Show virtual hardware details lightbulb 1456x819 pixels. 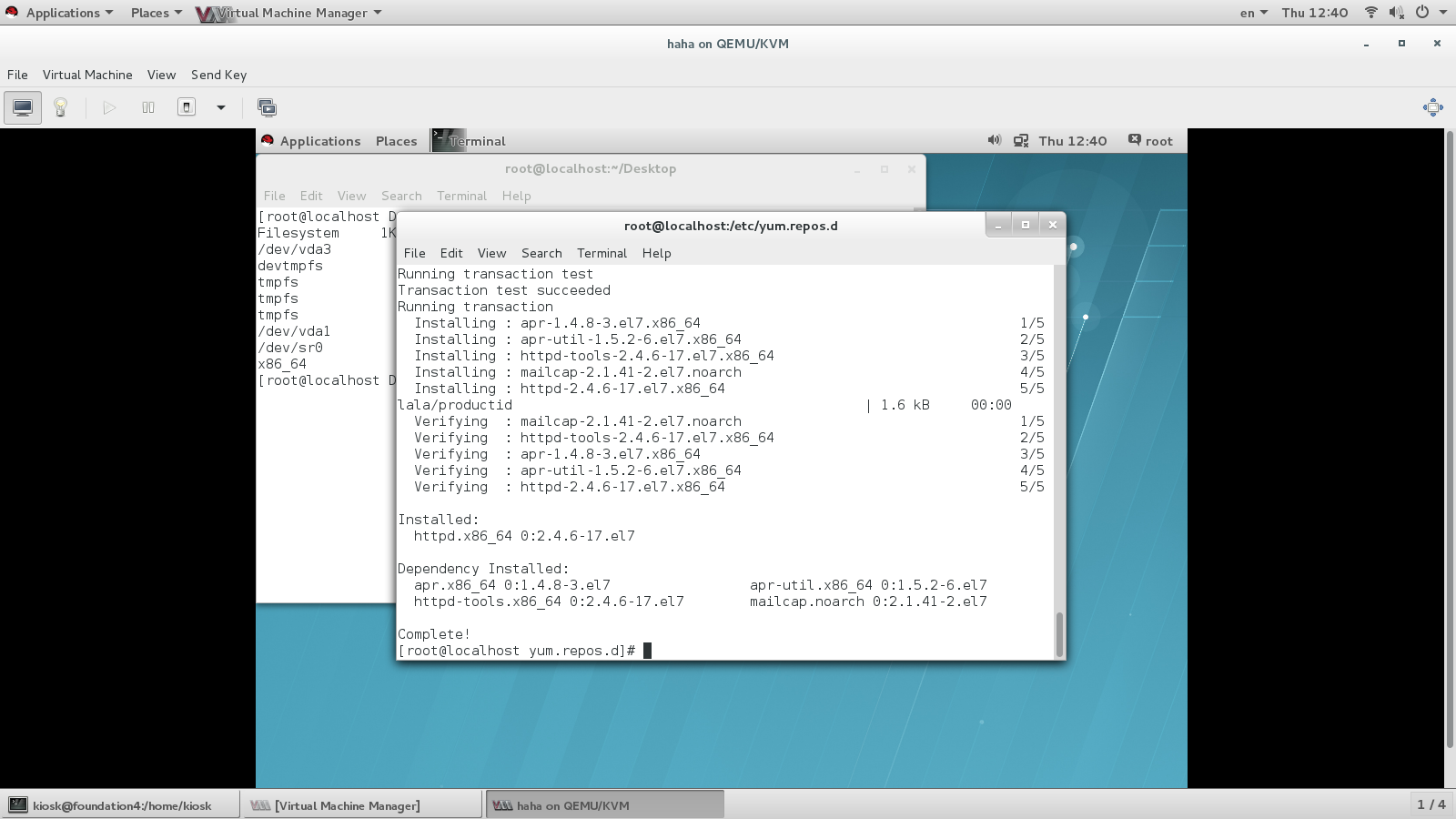tap(61, 107)
